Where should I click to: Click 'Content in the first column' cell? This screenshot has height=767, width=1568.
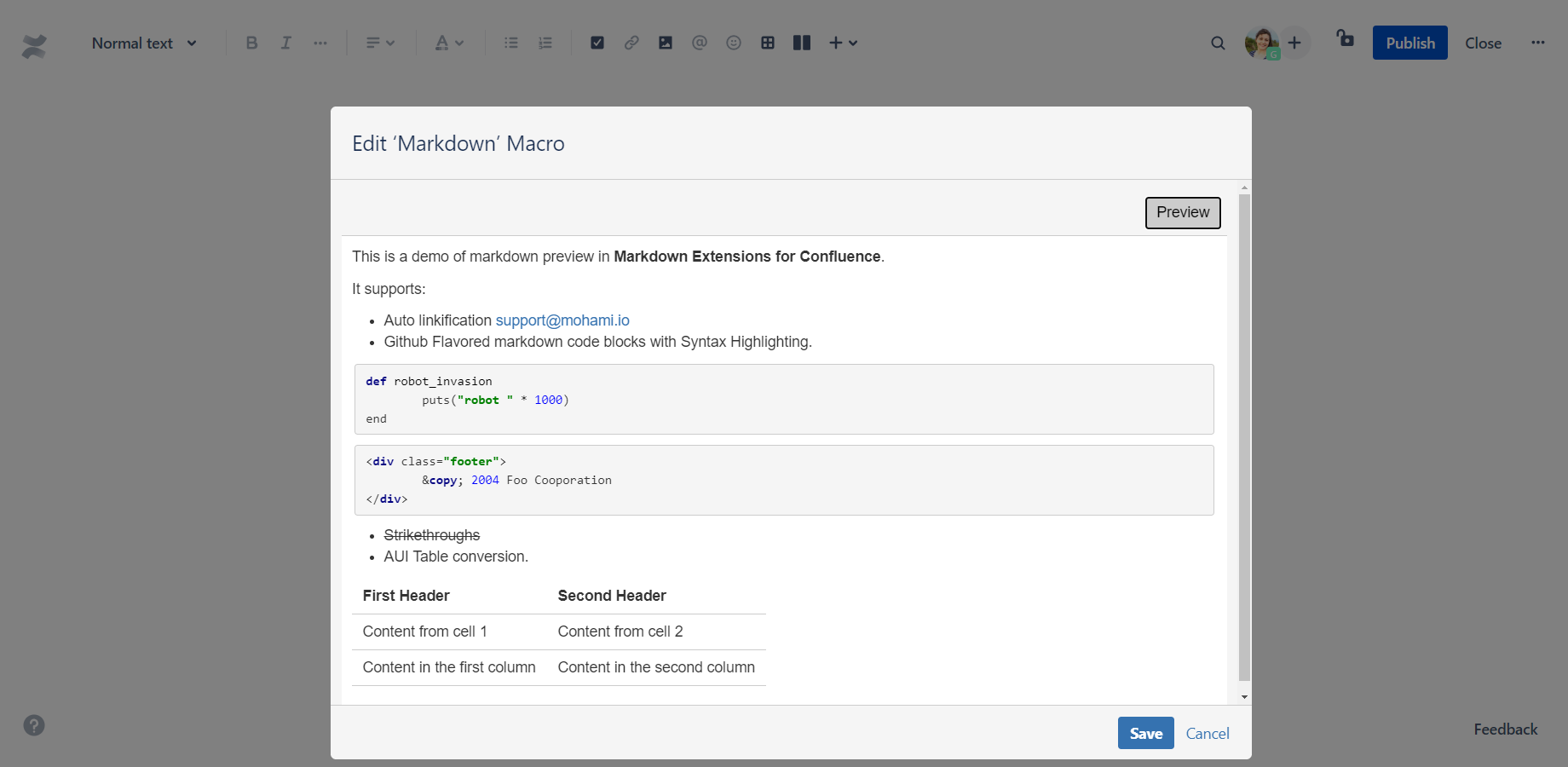450,668
